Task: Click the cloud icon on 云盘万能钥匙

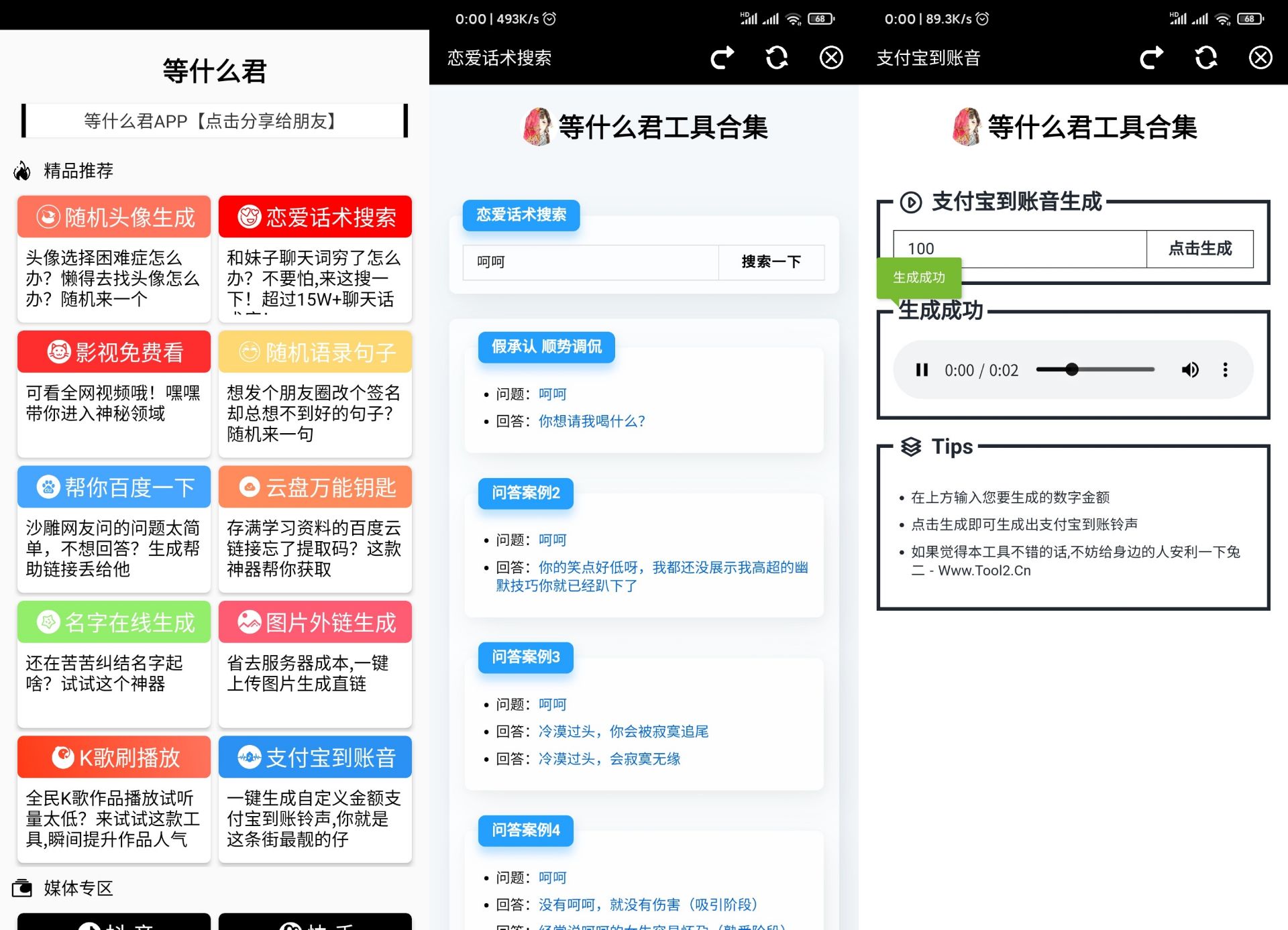Action: click(250, 487)
